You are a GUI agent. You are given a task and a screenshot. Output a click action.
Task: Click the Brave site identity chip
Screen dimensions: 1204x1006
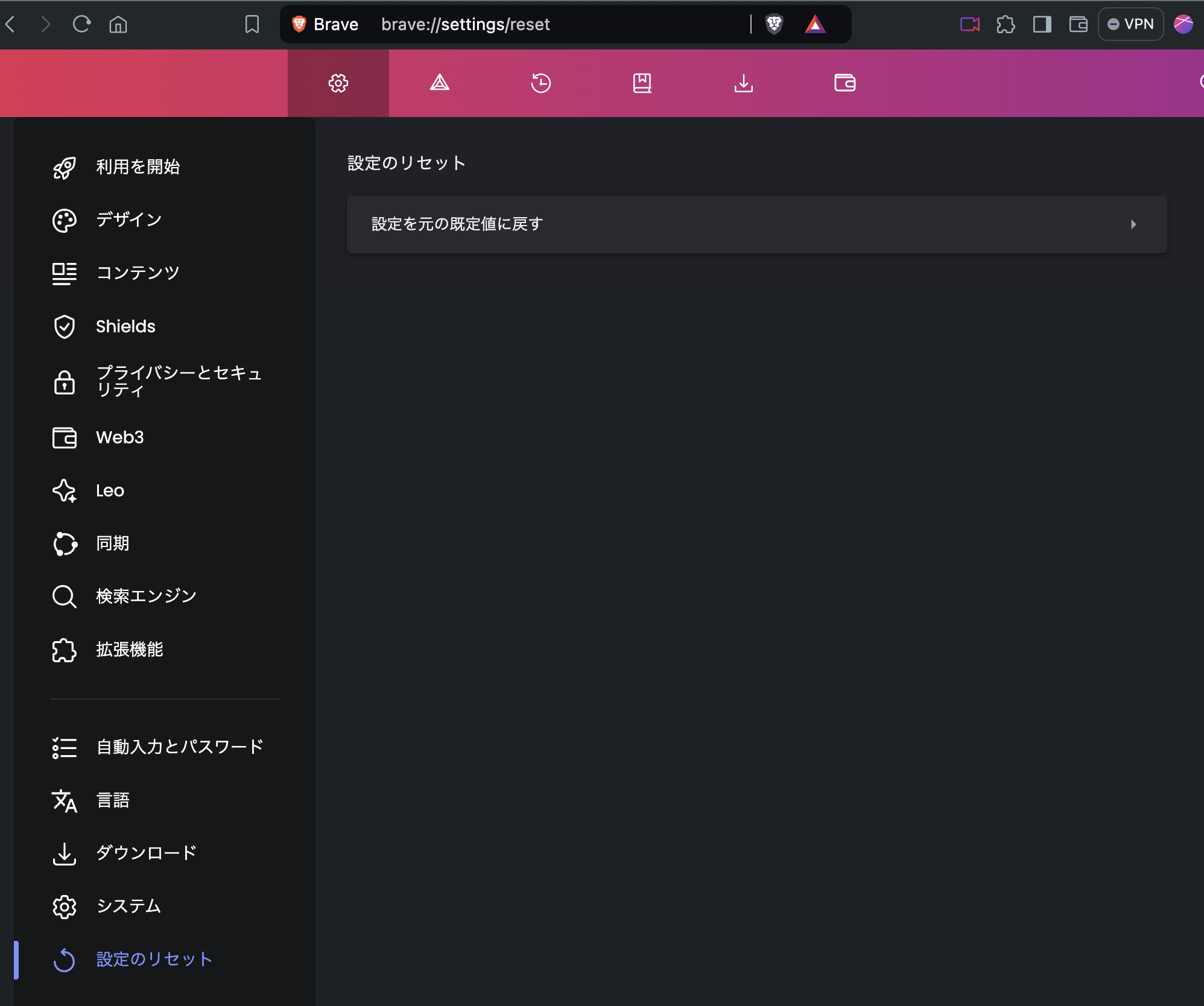[326, 24]
